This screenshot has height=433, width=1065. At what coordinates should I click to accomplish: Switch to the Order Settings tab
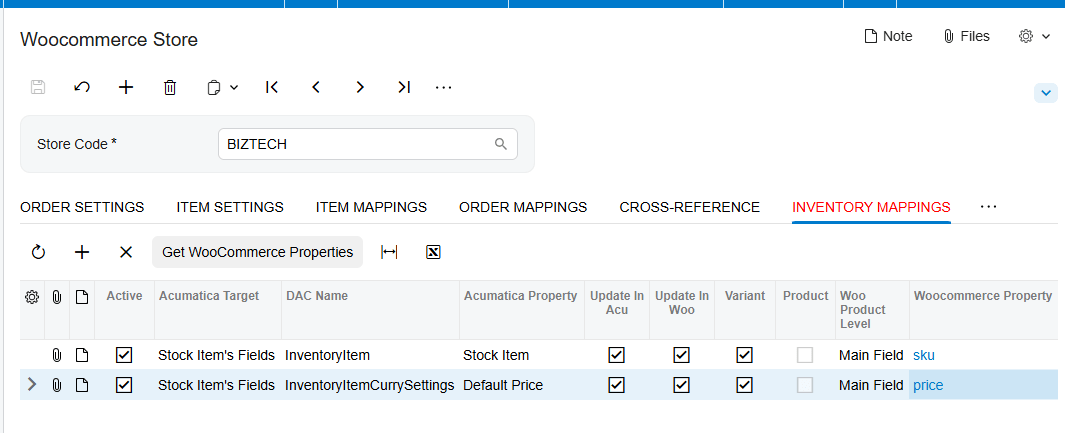[82, 207]
